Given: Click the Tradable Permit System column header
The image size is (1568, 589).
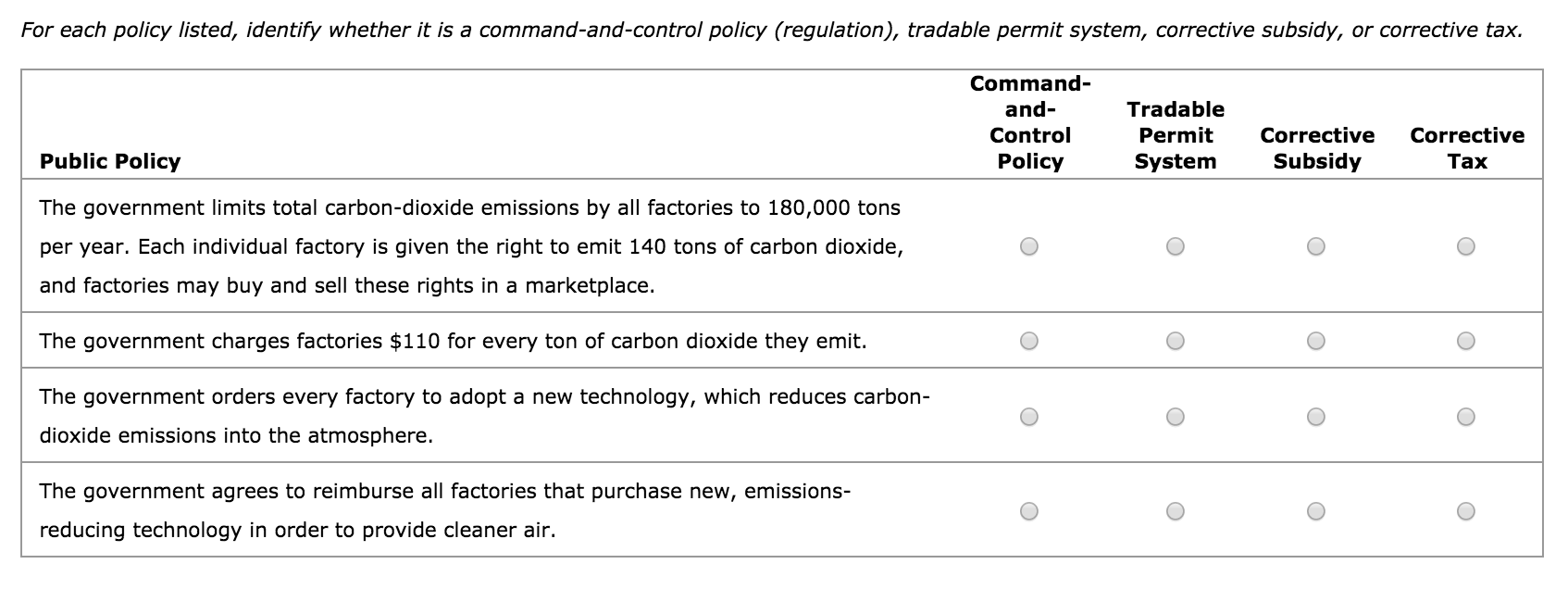Looking at the screenshot, I should click(x=1176, y=134).
